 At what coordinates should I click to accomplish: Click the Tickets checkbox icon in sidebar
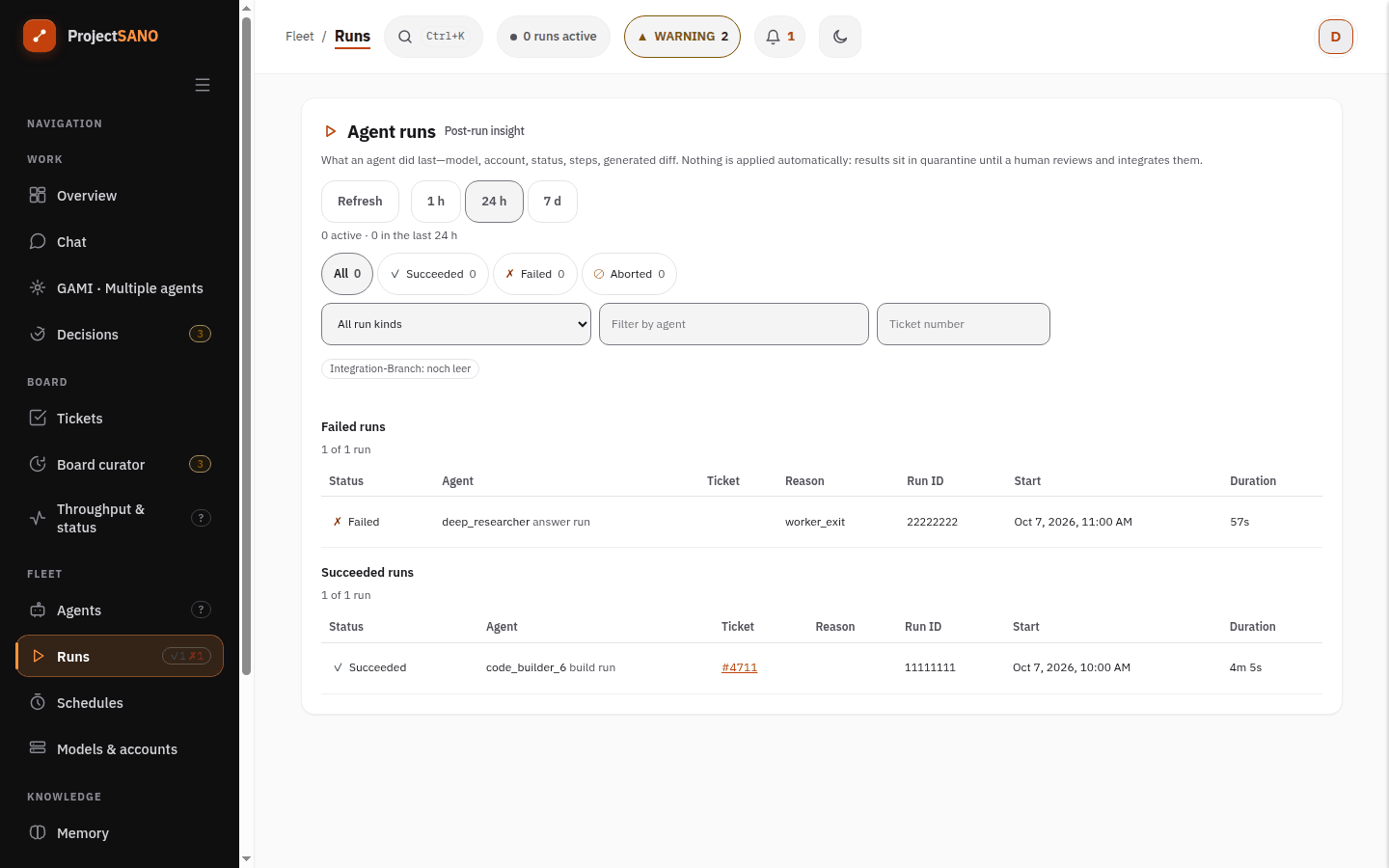(38, 418)
